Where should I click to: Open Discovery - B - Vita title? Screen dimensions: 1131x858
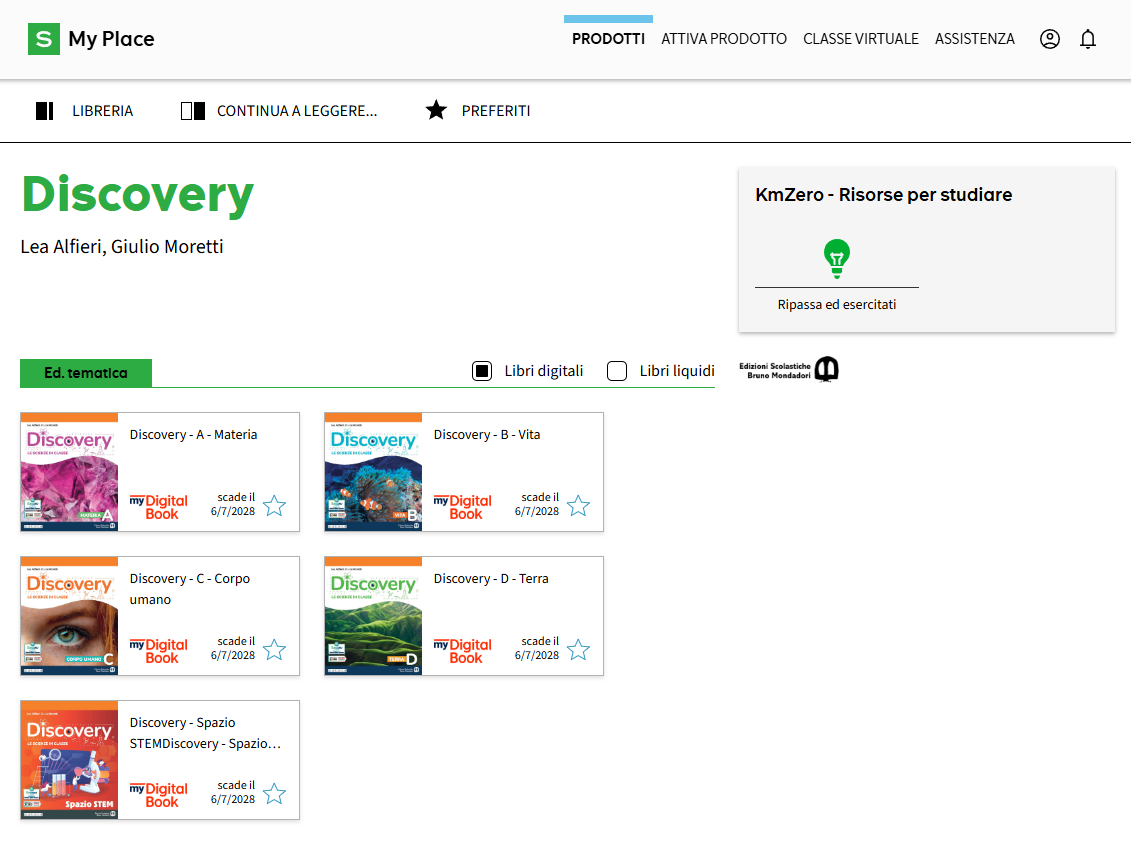tap(487, 435)
